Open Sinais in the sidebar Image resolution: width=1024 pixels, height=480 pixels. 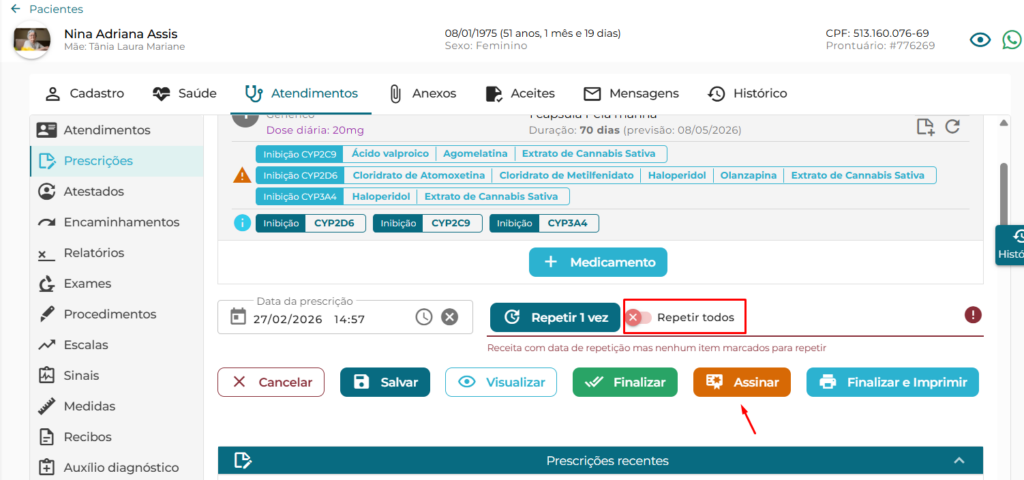coord(117,376)
